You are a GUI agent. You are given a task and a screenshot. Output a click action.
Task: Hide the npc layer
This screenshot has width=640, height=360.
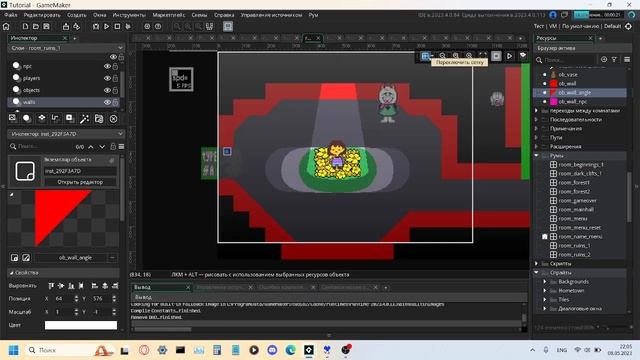coord(107,66)
